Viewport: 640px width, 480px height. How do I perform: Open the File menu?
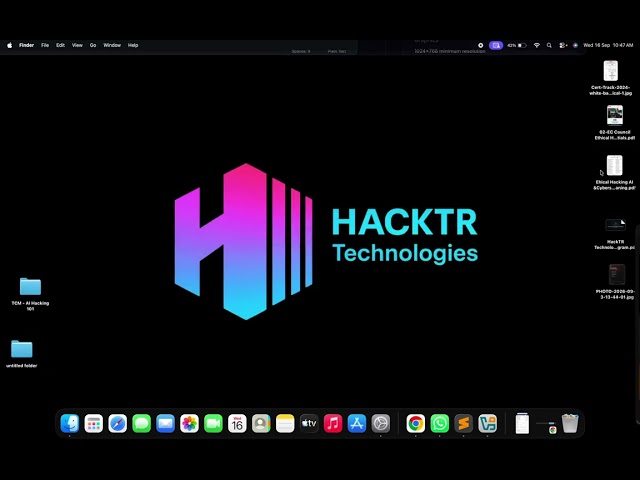point(45,45)
